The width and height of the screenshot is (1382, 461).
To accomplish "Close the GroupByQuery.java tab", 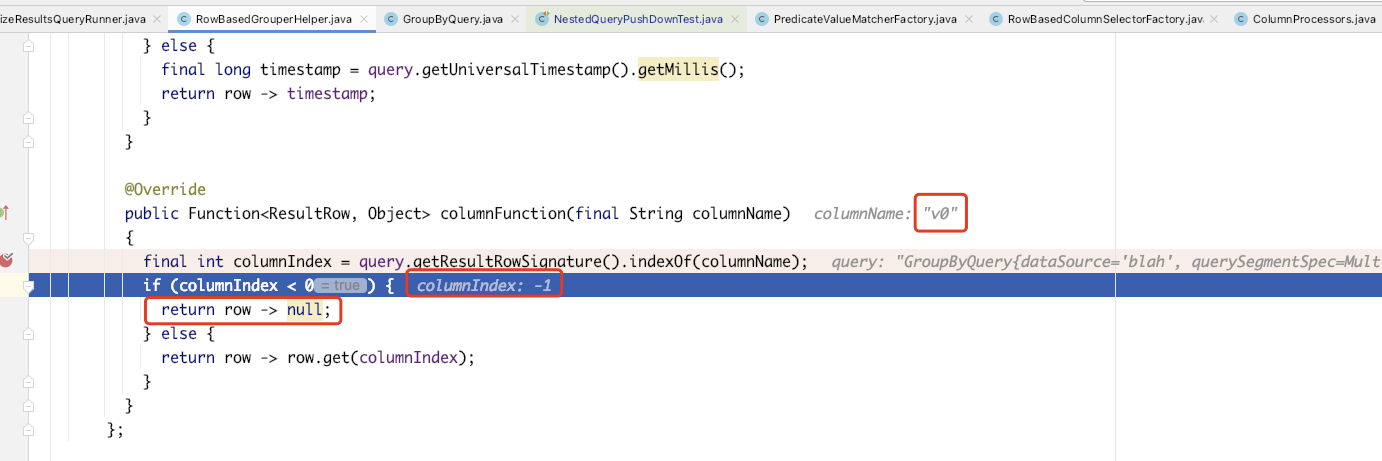I will pos(515,19).
